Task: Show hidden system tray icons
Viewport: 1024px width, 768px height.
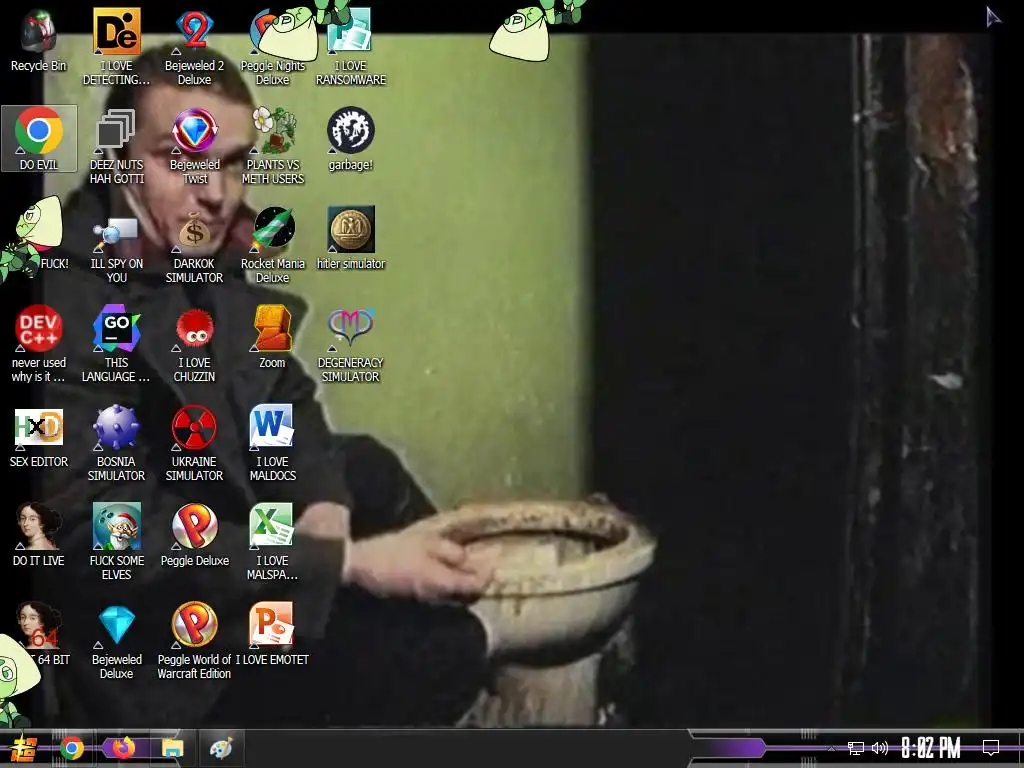Action: coord(831,748)
